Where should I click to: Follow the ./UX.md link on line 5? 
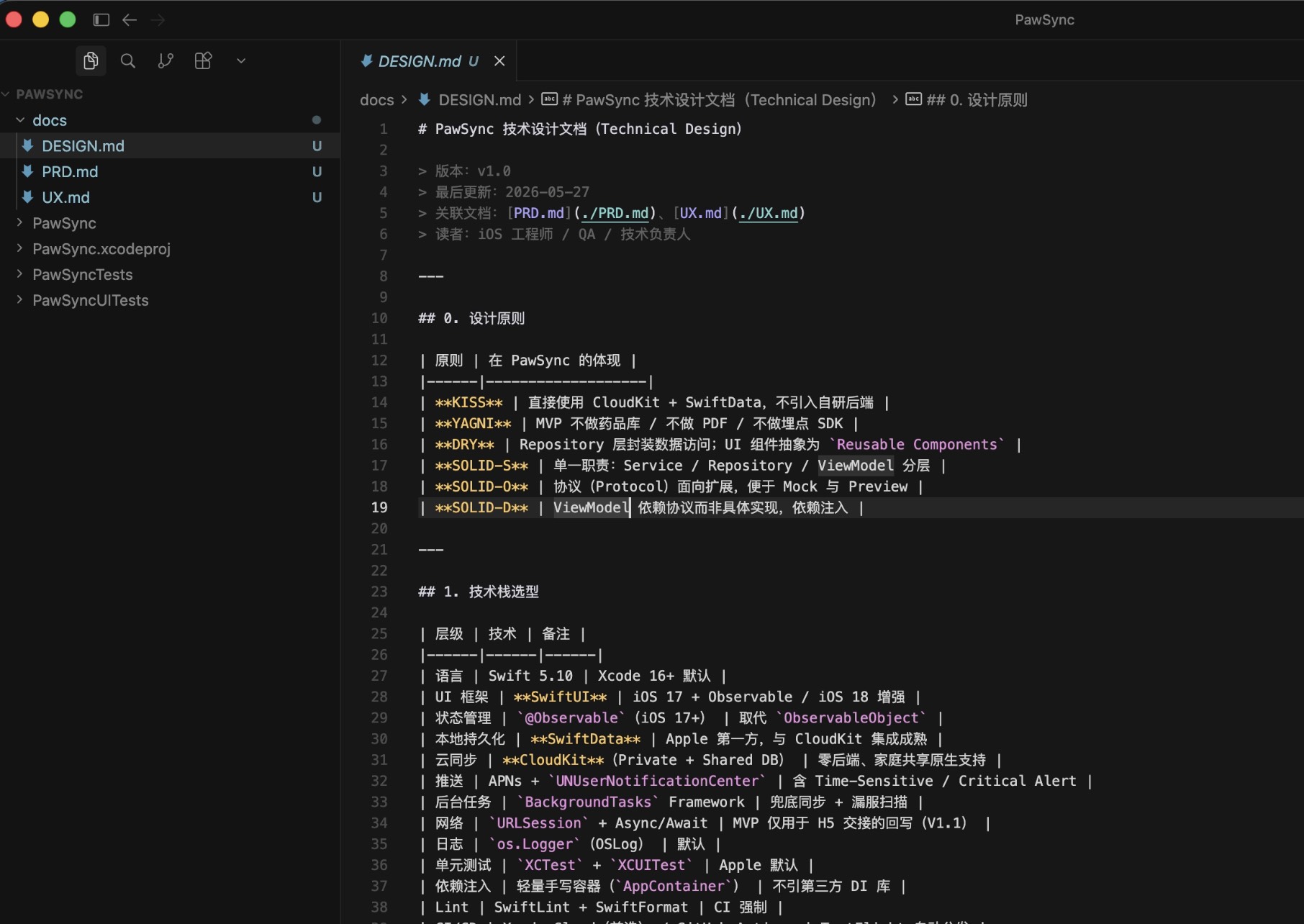pyautogui.click(x=769, y=213)
